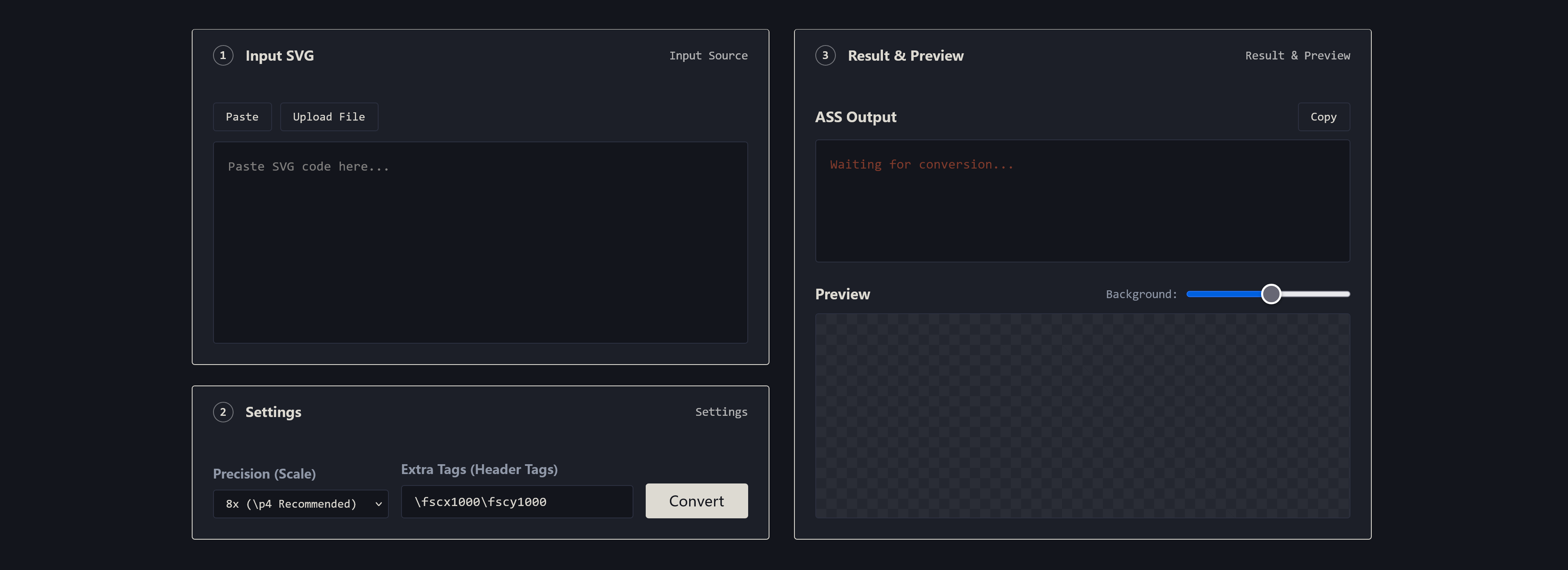
Task: Click the ASS Output heading
Action: click(x=855, y=117)
